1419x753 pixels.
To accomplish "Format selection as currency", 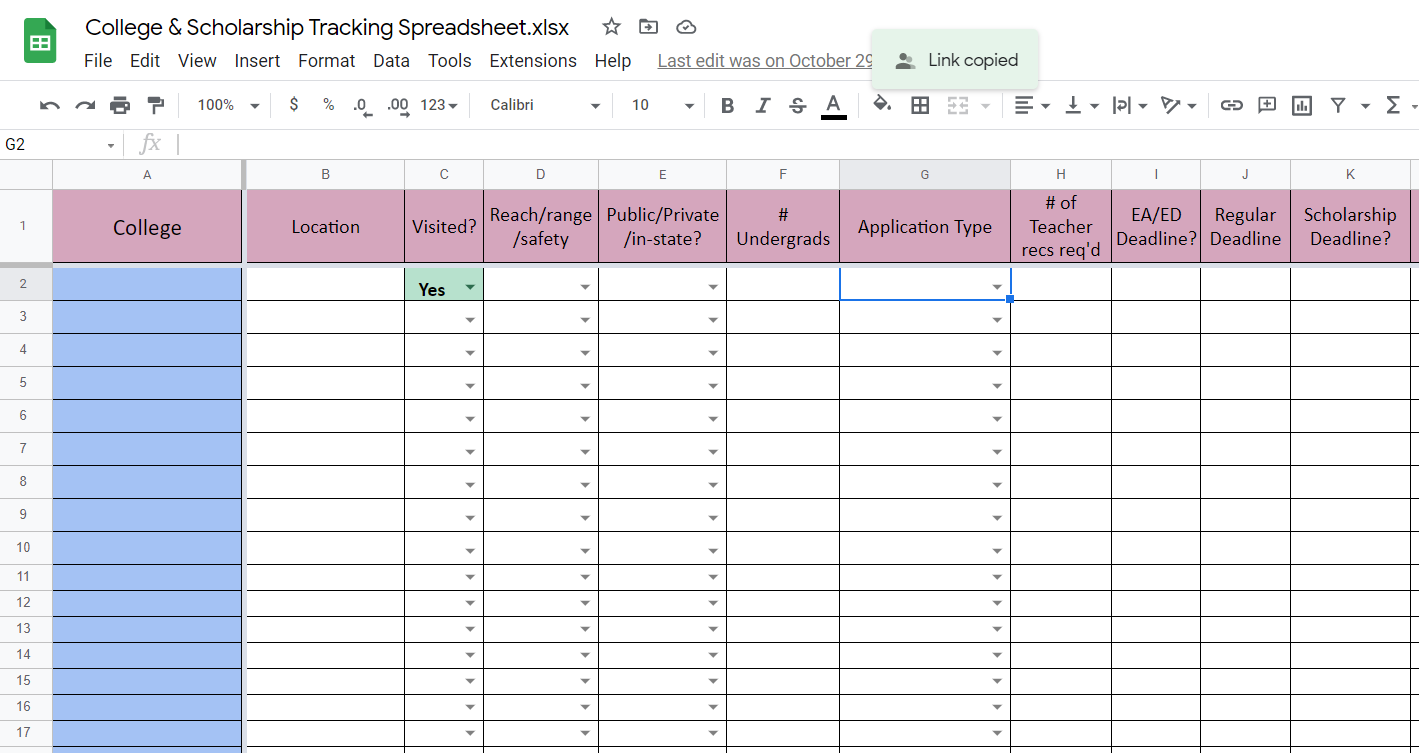I will (293, 104).
